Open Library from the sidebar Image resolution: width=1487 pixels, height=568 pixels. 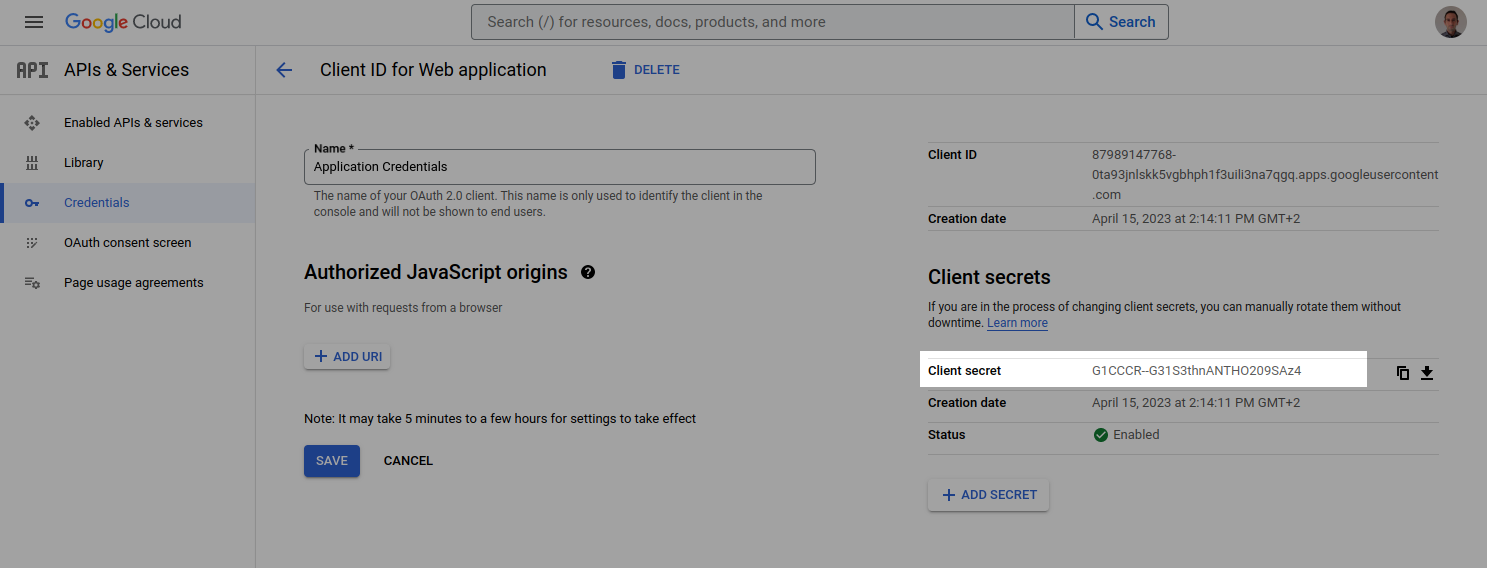click(84, 163)
